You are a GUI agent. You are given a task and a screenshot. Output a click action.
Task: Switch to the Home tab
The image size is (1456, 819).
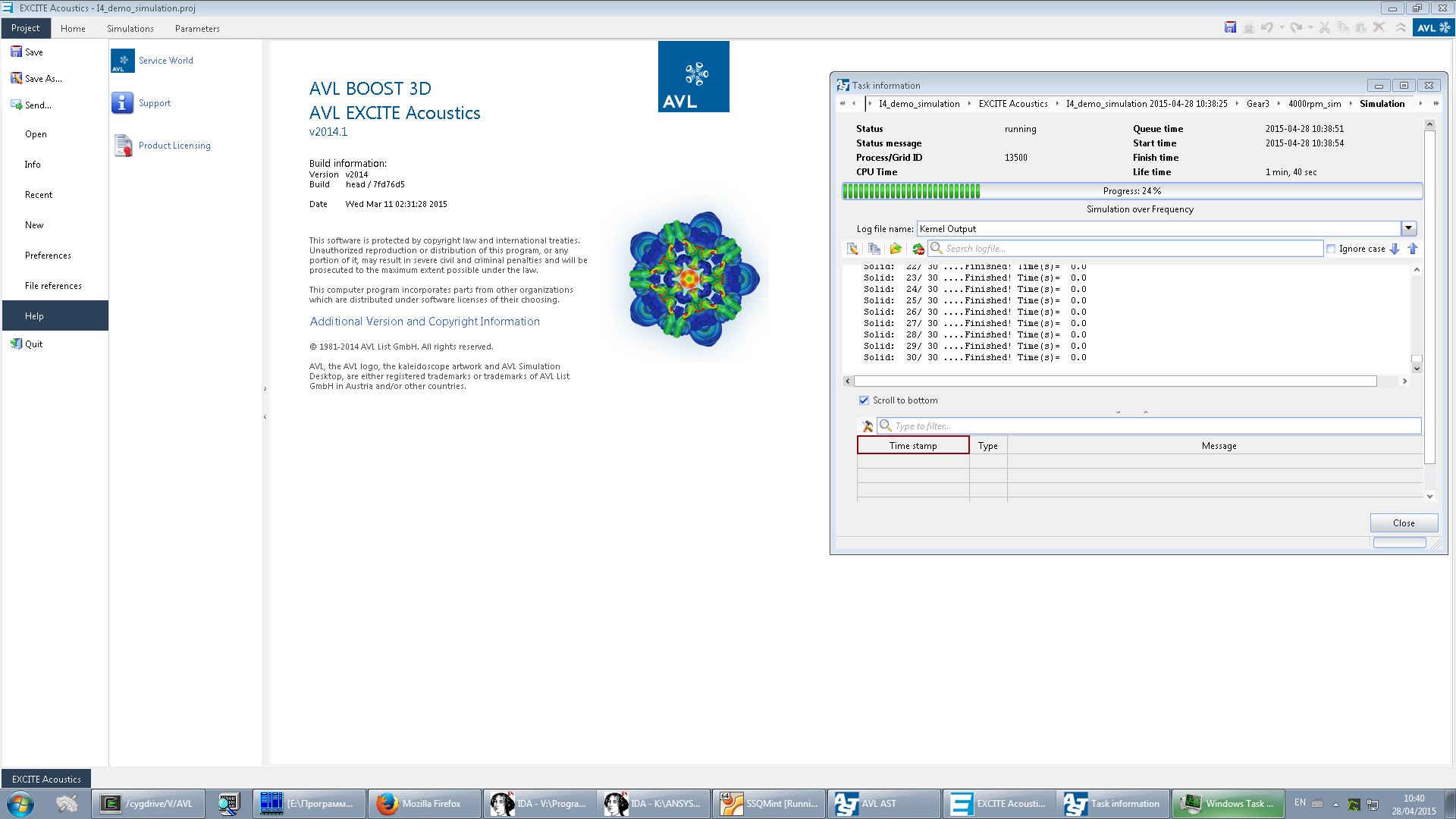click(73, 29)
